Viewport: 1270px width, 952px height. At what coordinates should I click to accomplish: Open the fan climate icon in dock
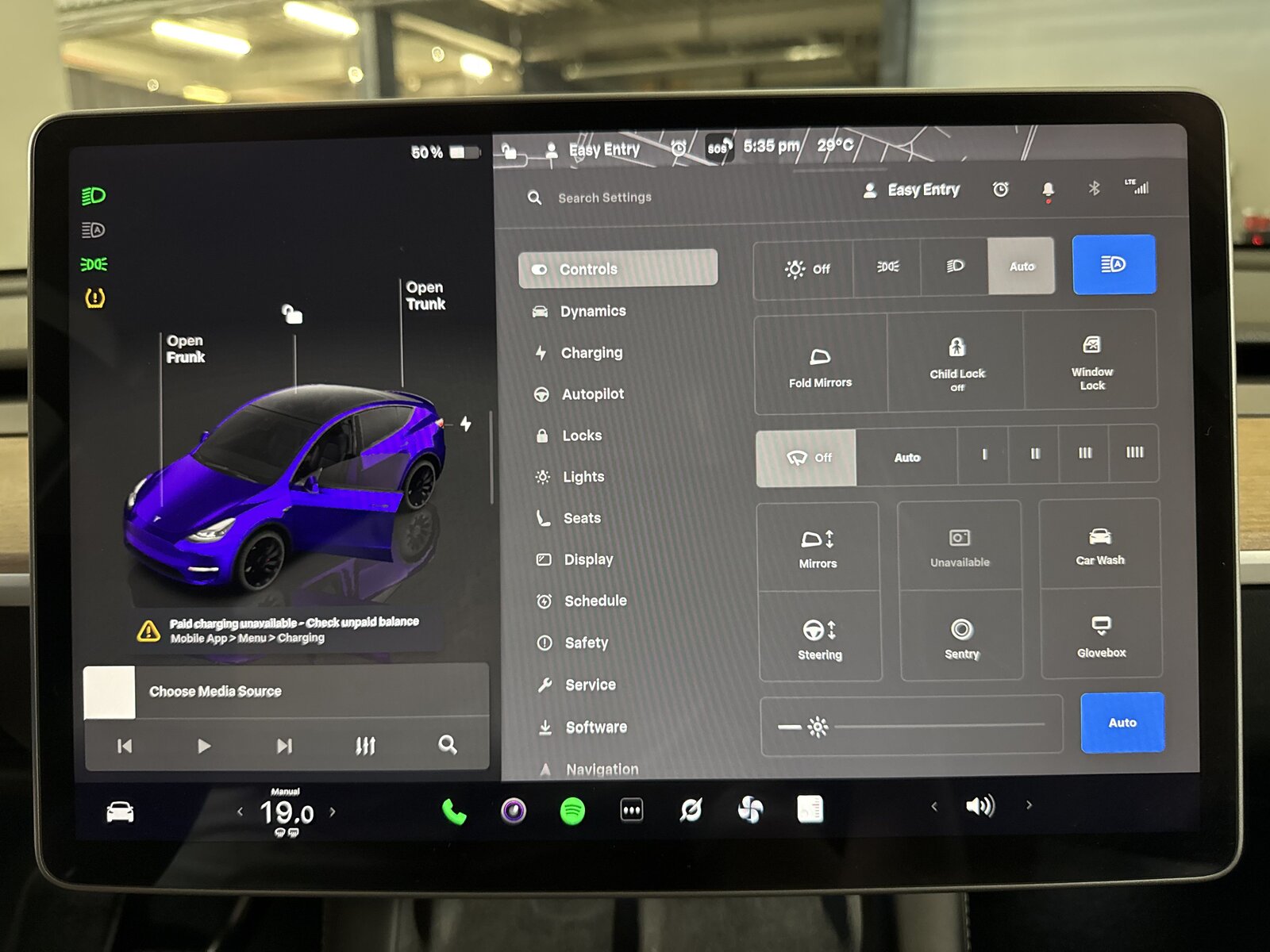pyautogui.click(x=750, y=809)
